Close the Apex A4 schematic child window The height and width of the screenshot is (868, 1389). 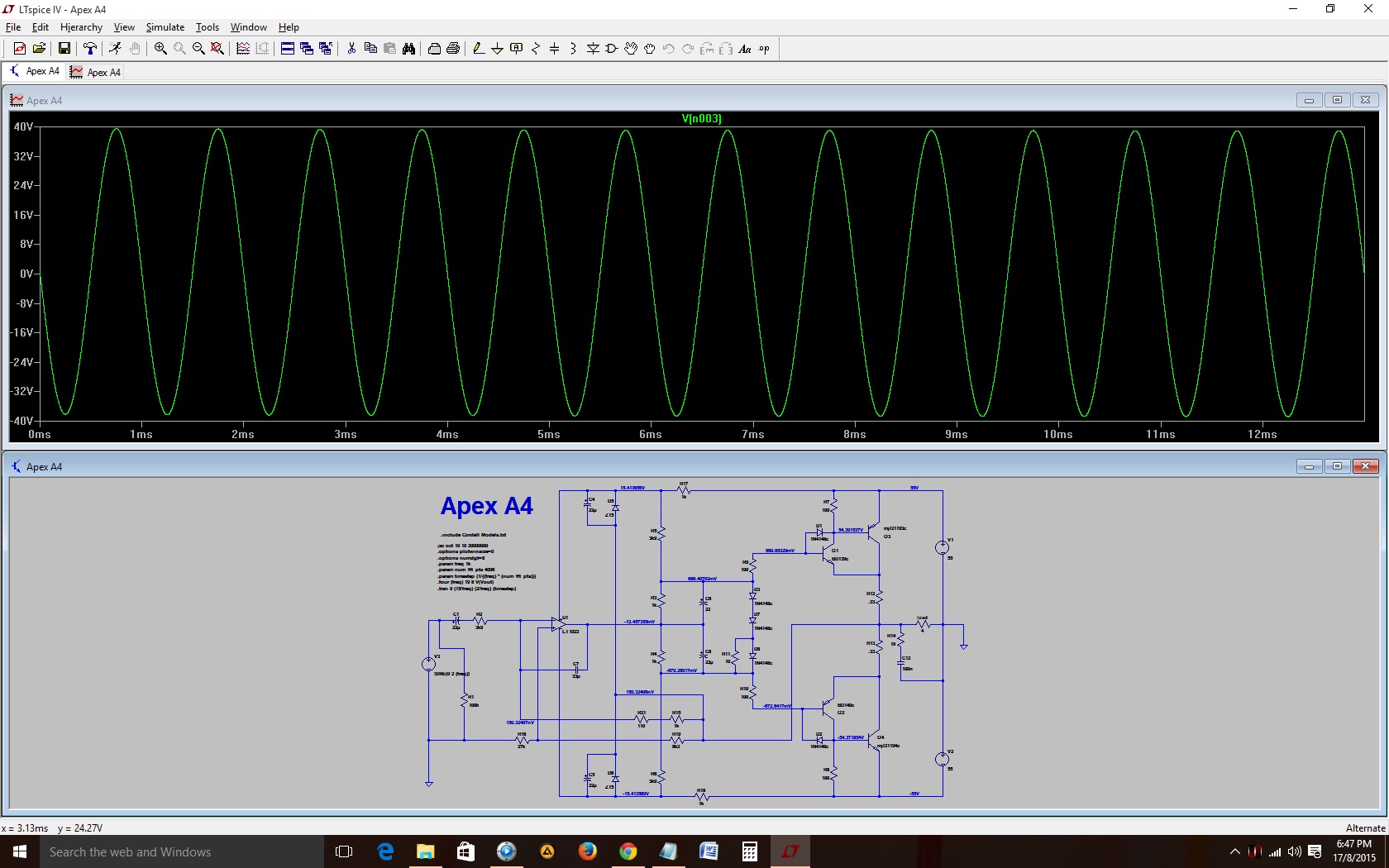point(1366,466)
